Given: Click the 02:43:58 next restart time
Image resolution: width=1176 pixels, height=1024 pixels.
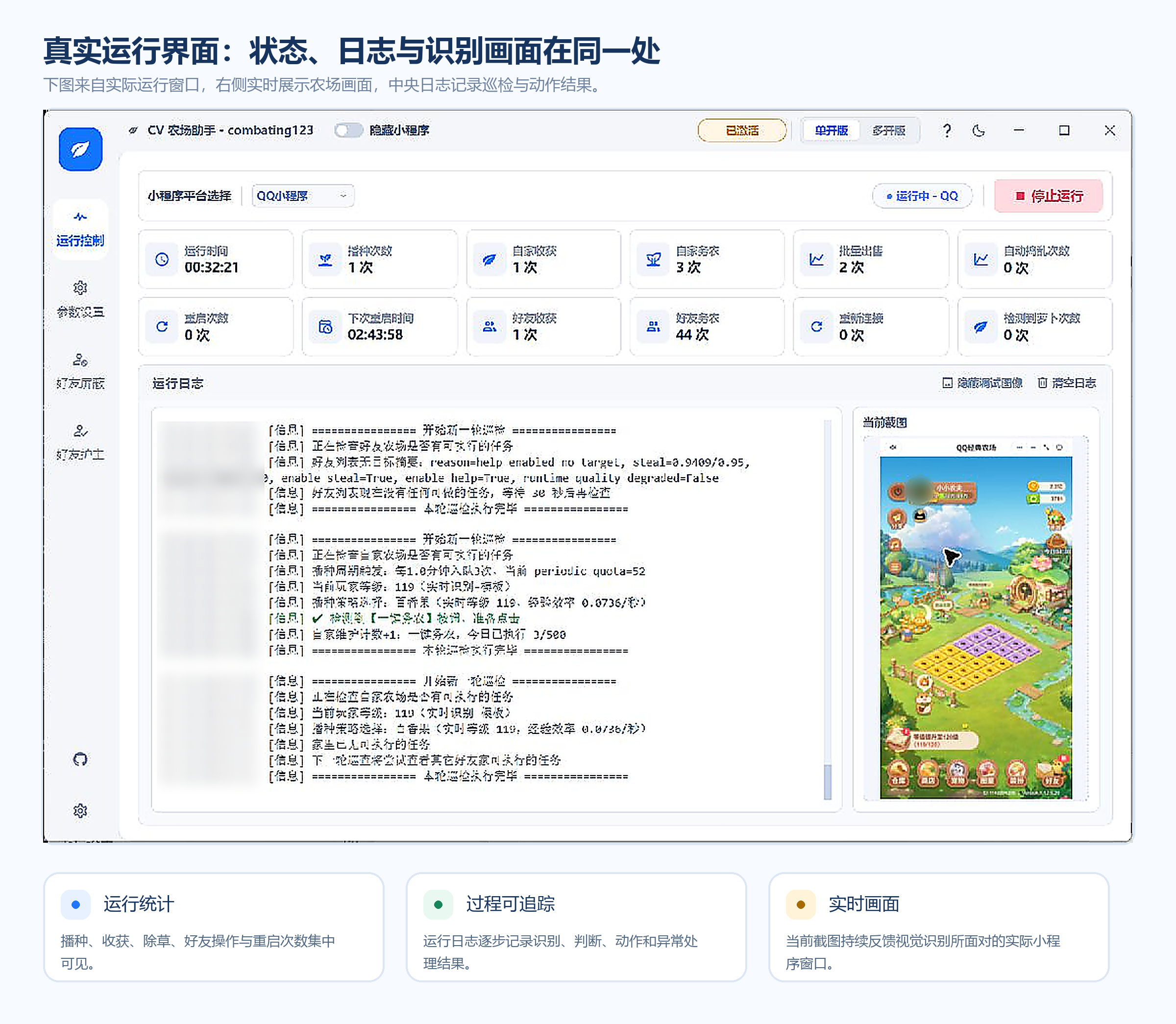Looking at the screenshot, I should click(375, 334).
